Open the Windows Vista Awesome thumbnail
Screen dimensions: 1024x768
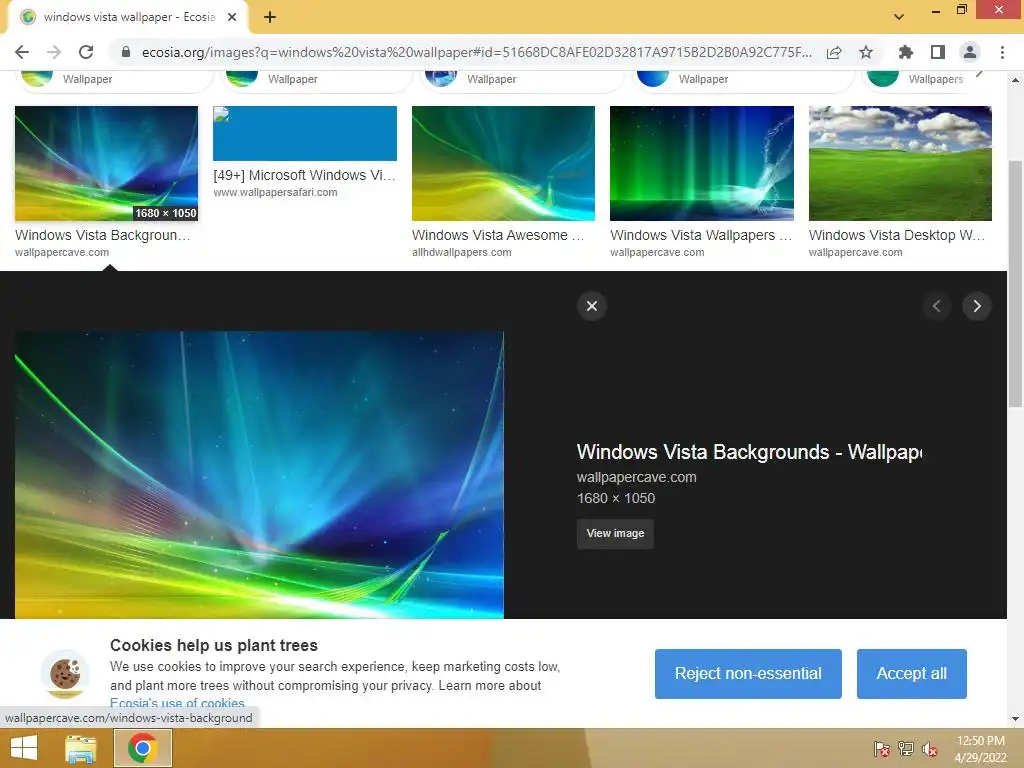(x=504, y=163)
